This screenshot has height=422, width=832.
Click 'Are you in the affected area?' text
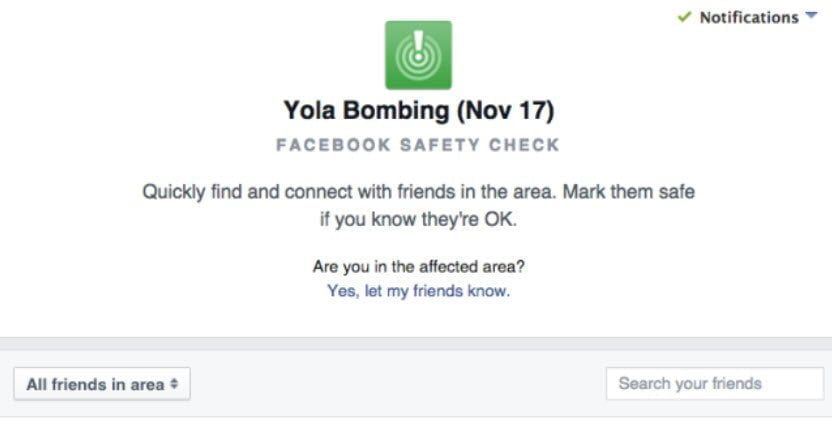pos(418,267)
